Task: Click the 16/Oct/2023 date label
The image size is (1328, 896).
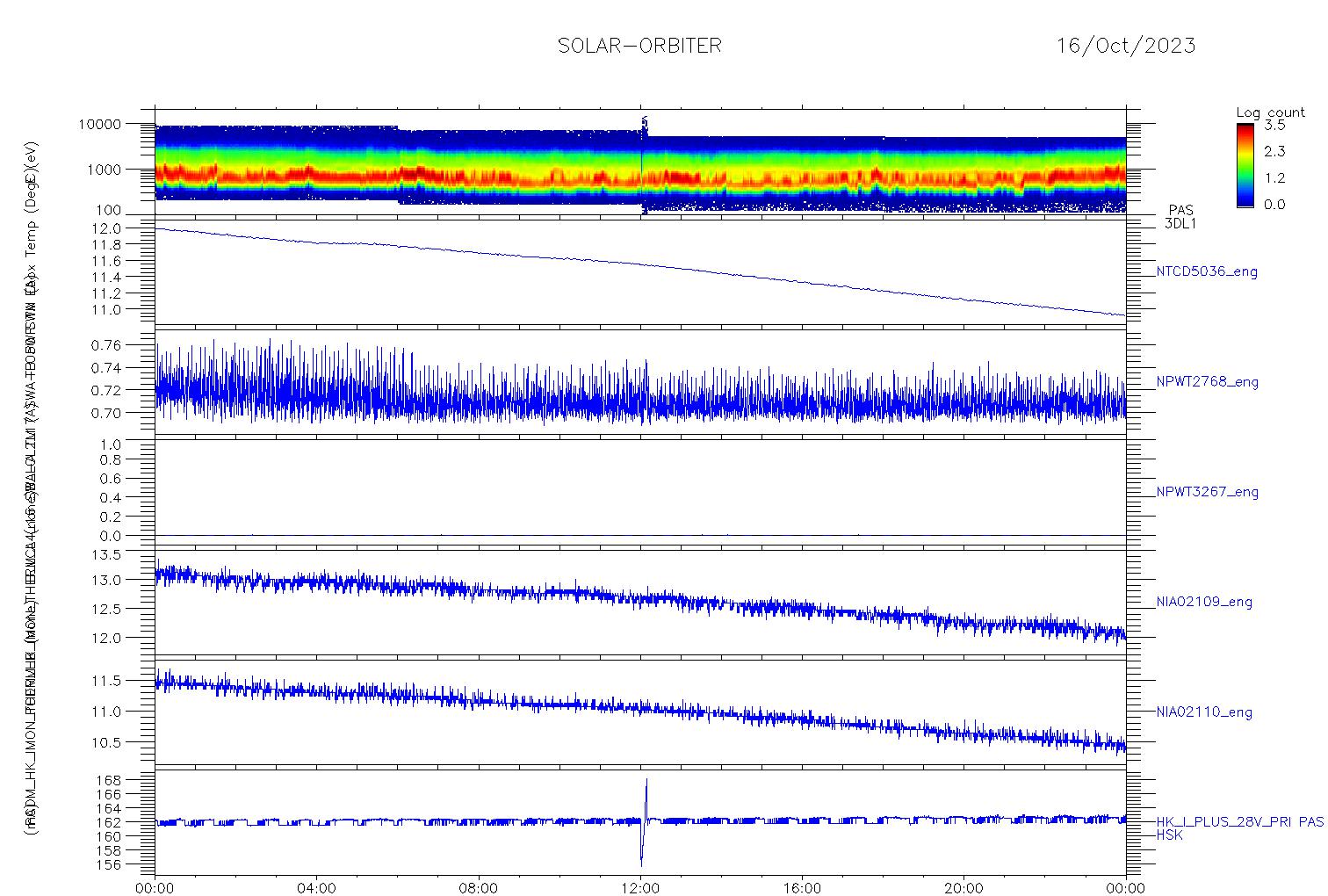Action: point(1126,46)
